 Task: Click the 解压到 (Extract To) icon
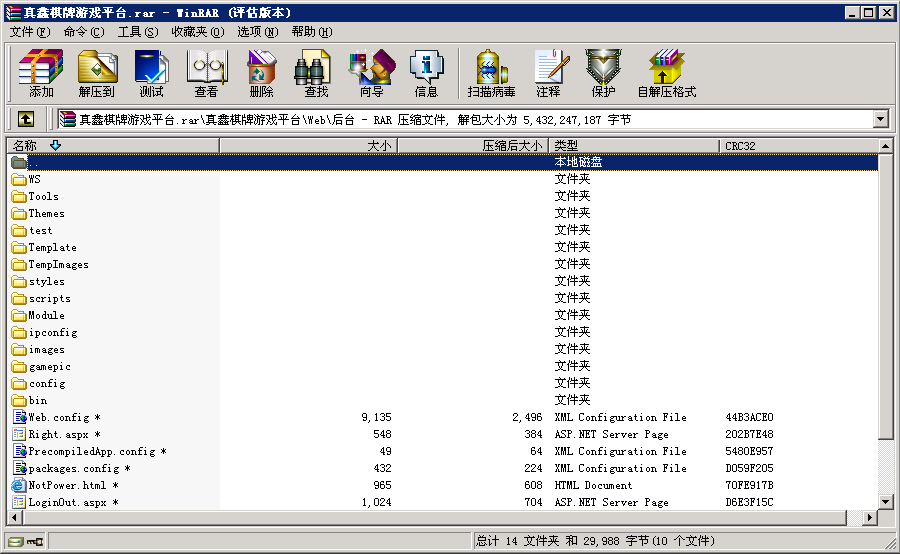(x=97, y=73)
